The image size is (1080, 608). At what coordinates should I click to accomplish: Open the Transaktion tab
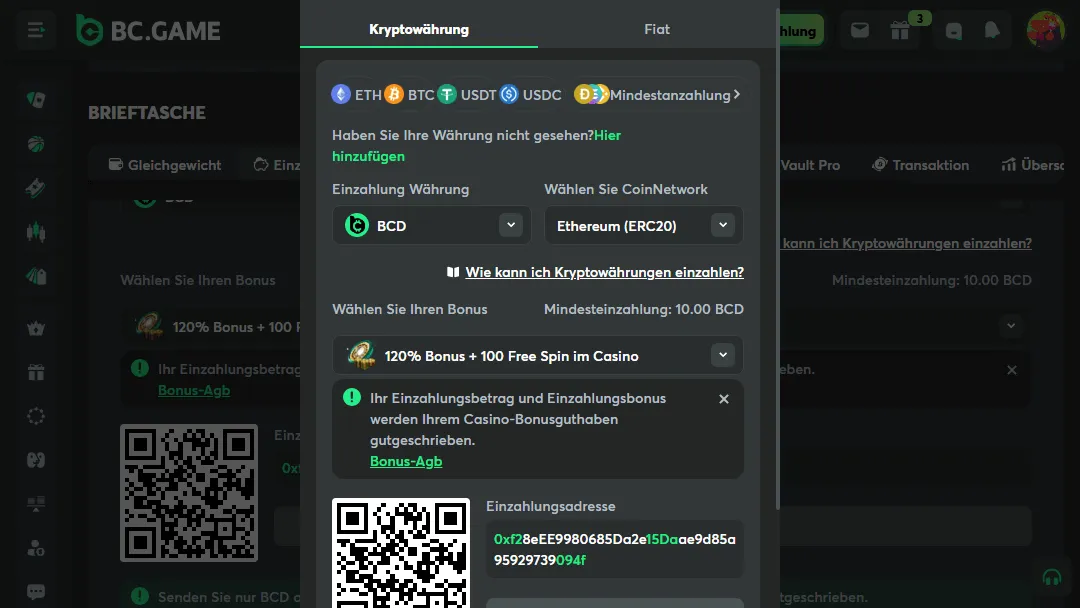point(920,165)
